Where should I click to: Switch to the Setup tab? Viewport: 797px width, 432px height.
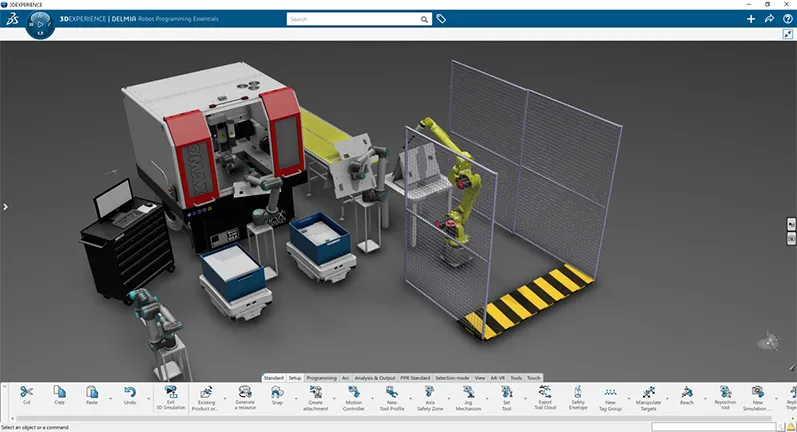[x=295, y=378]
